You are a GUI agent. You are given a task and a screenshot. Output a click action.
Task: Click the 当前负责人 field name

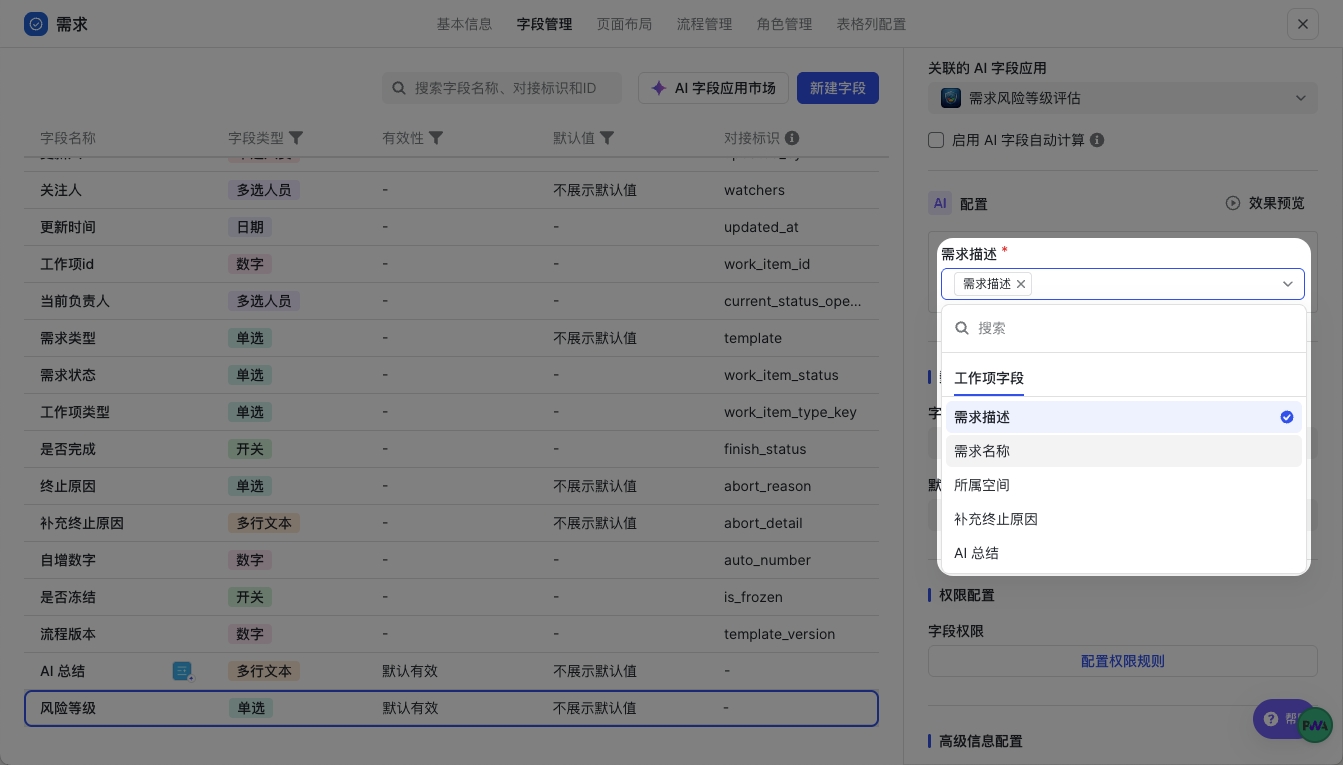[75, 301]
